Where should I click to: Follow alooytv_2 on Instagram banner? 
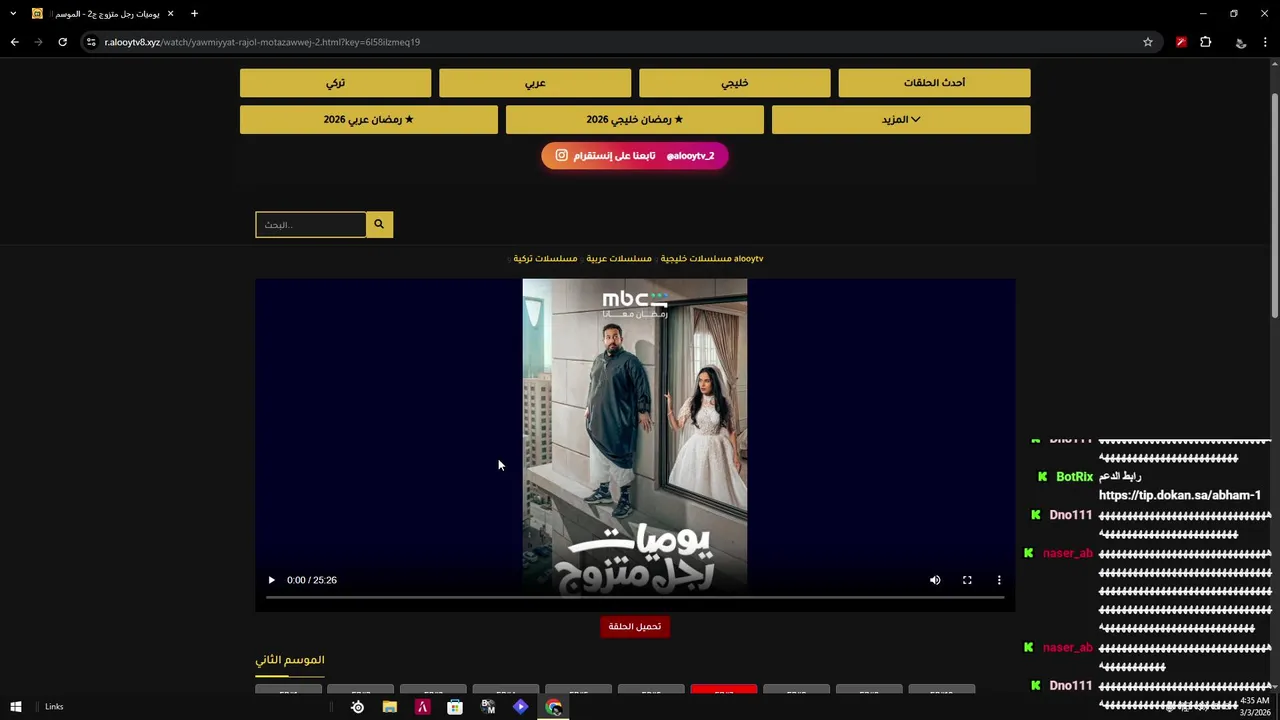(x=635, y=156)
